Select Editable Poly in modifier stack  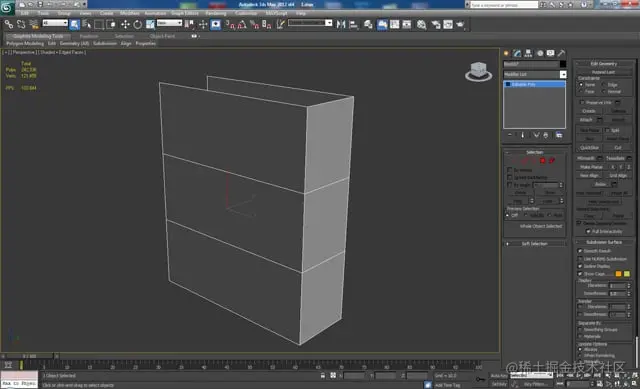534,84
